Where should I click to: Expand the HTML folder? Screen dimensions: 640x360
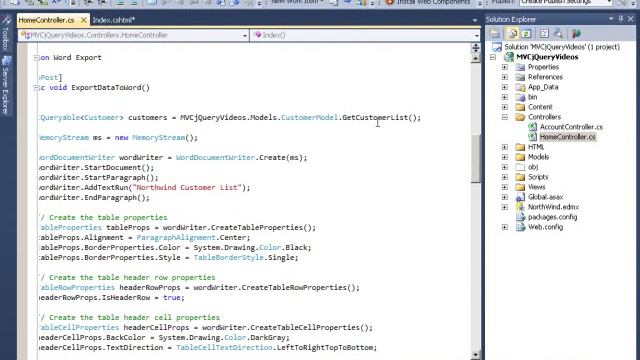[x=505, y=147]
